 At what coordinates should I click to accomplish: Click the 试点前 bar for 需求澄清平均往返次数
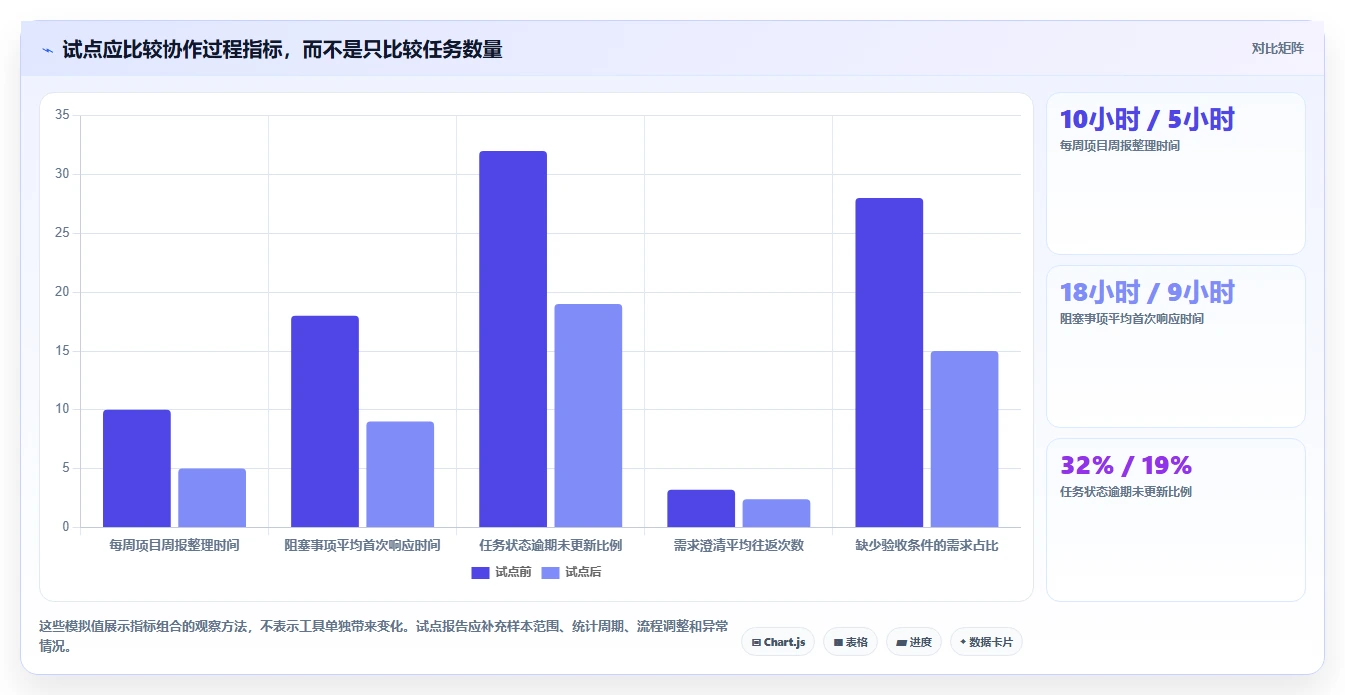tap(701, 508)
